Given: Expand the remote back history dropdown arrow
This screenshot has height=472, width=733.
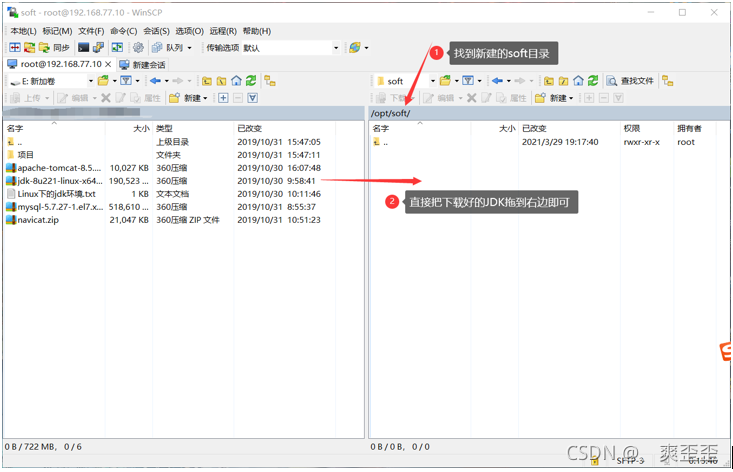Looking at the screenshot, I should (x=509, y=81).
